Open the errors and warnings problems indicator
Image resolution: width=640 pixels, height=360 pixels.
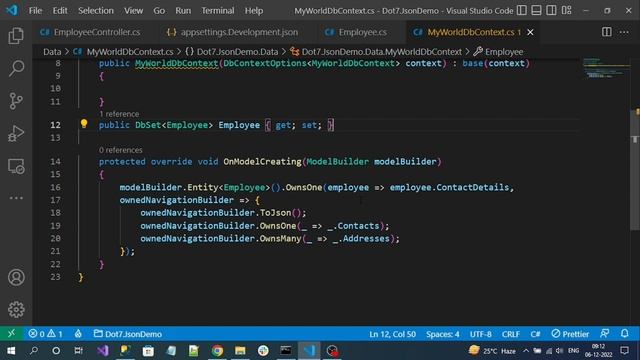[x=45, y=334]
